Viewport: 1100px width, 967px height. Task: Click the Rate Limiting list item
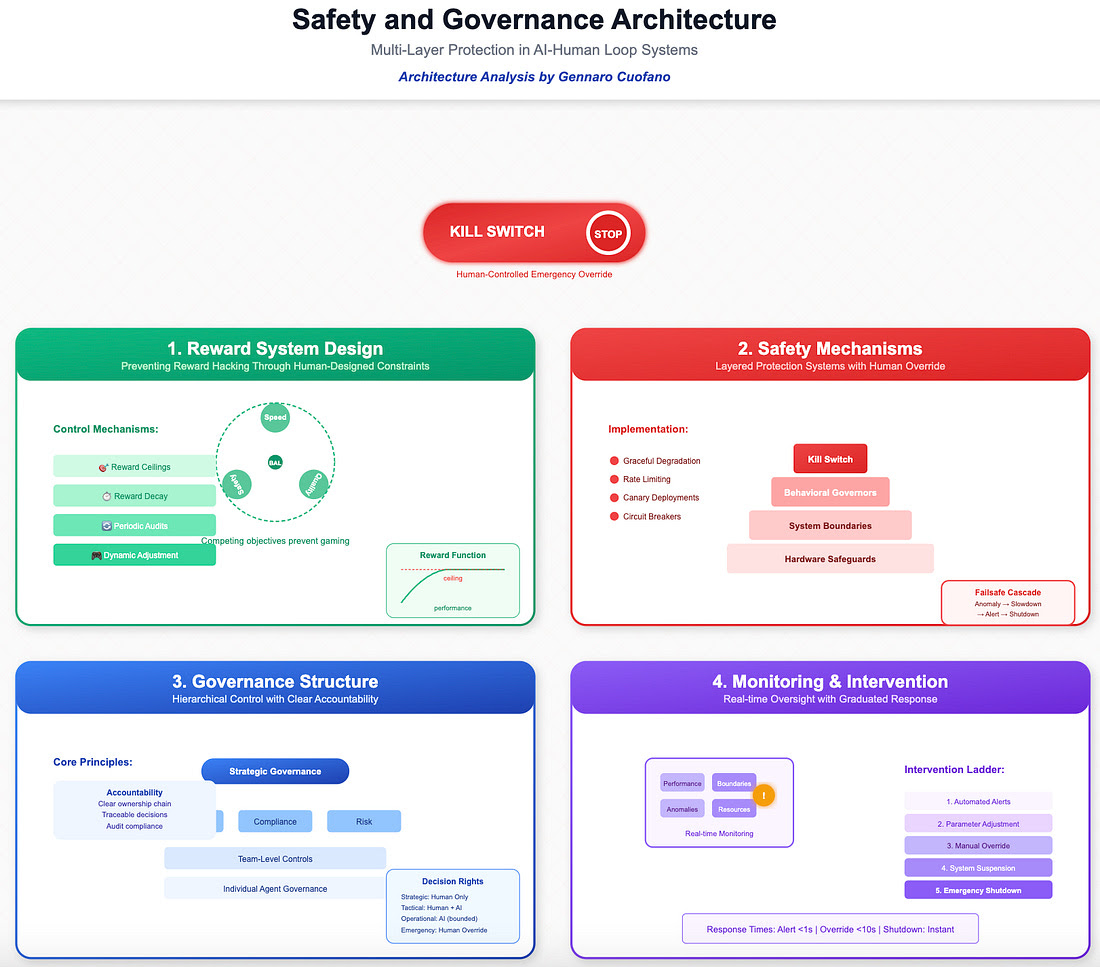coord(640,479)
